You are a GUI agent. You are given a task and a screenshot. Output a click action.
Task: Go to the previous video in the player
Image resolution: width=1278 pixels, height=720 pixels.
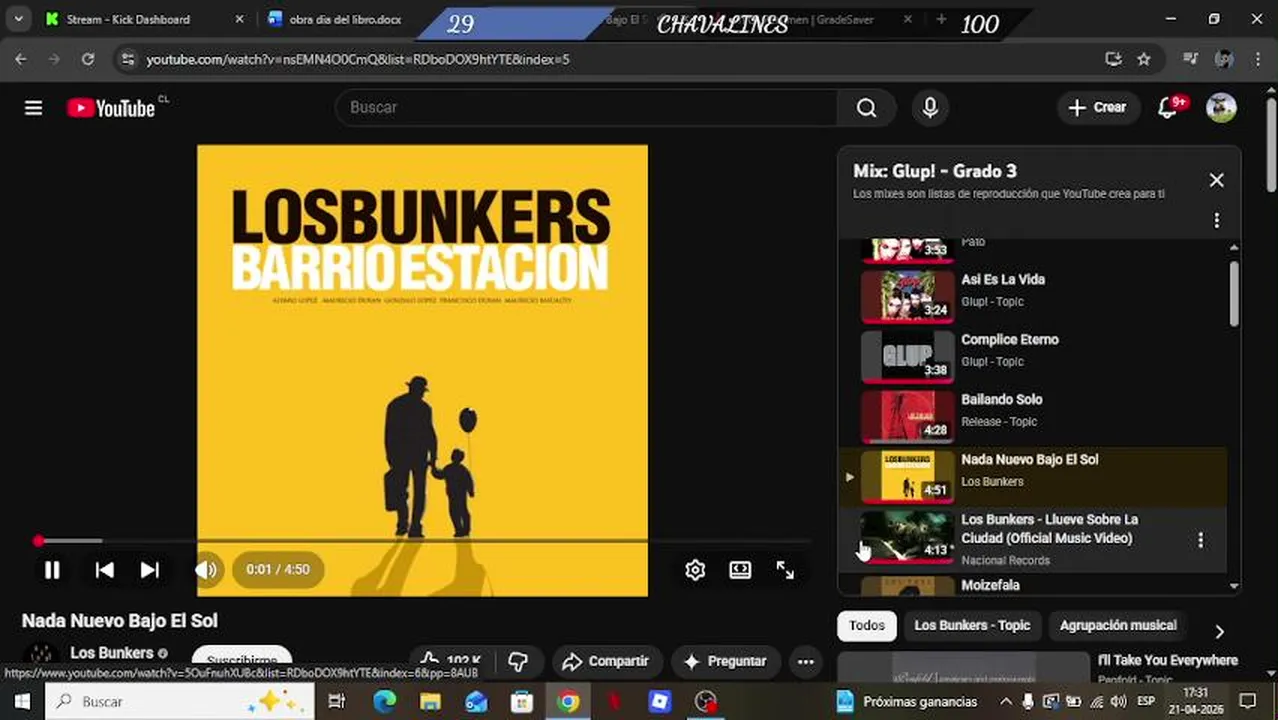point(104,569)
